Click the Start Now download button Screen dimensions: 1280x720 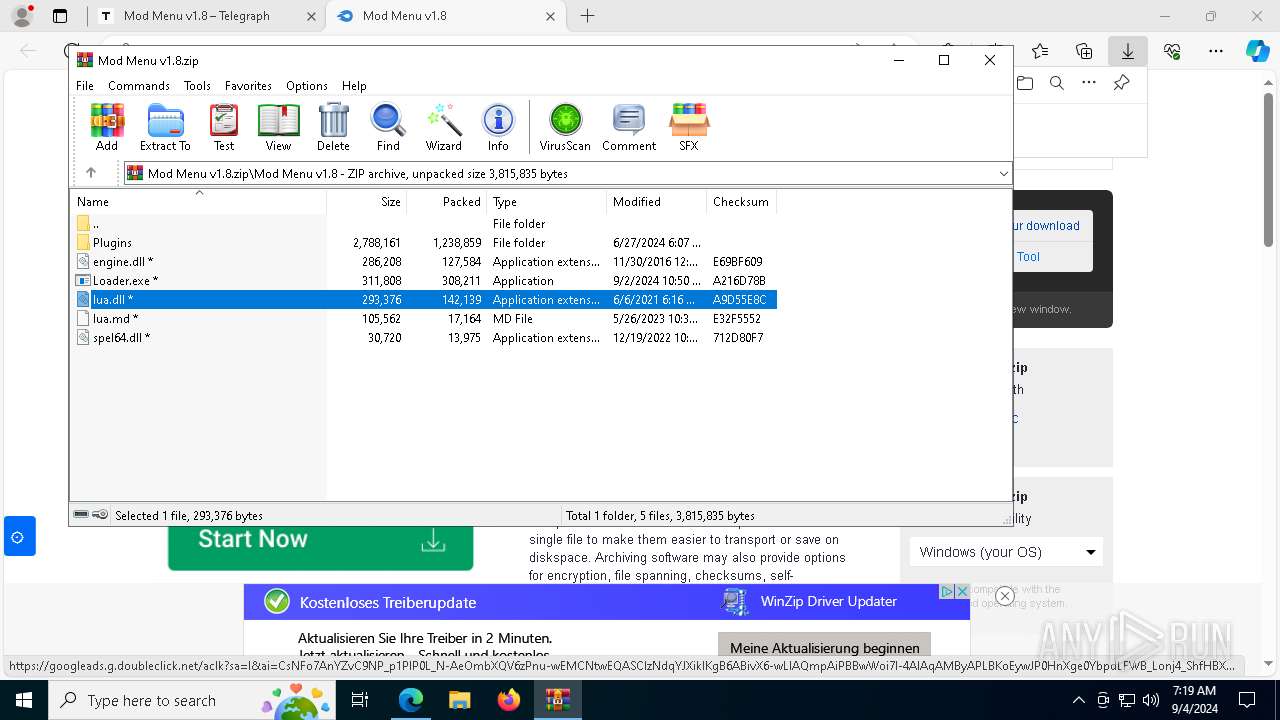point(320,540)
